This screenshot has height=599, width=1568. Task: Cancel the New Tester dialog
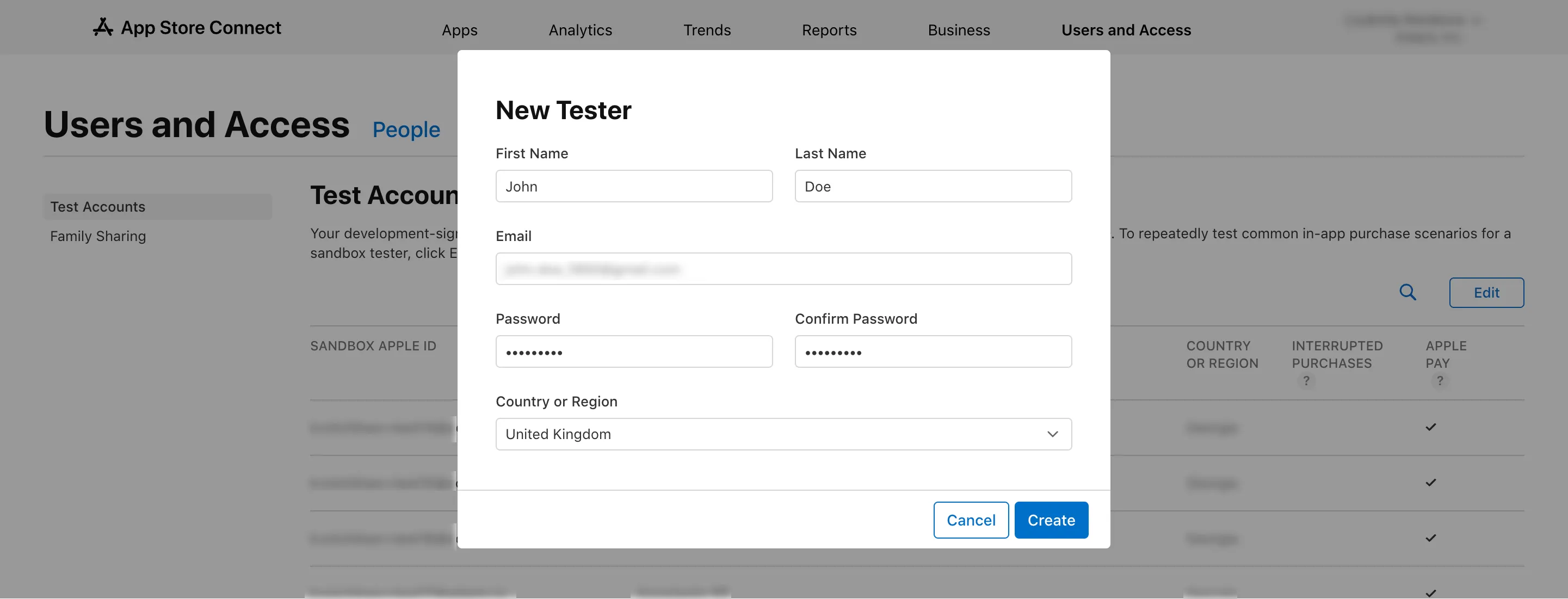[971, 520]
